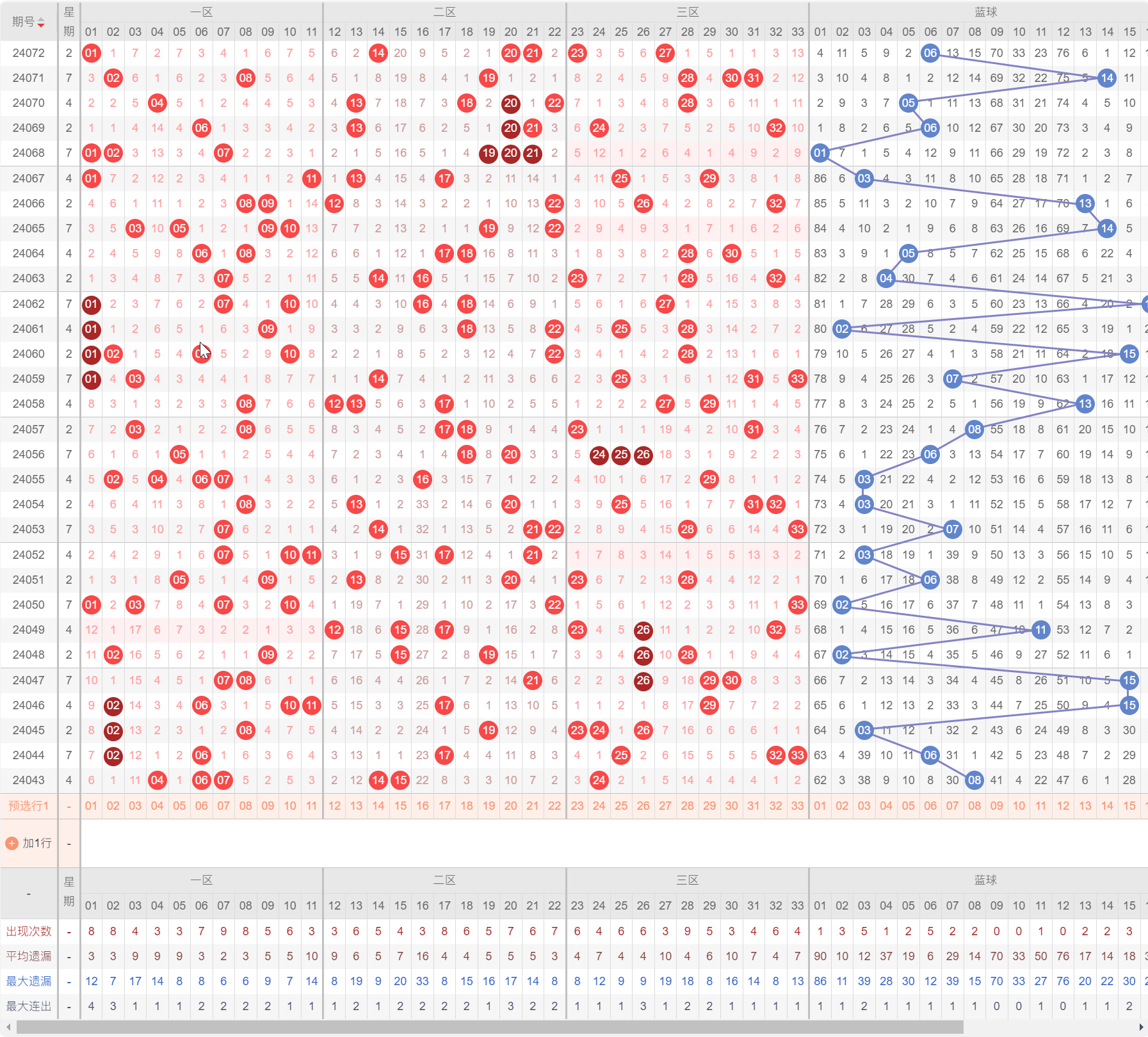The height and width of the screenshot is (1037, 1148).
Task: Toggle blue-zone 12 in the 预选行1 row
Action: tap(1063, 806)
